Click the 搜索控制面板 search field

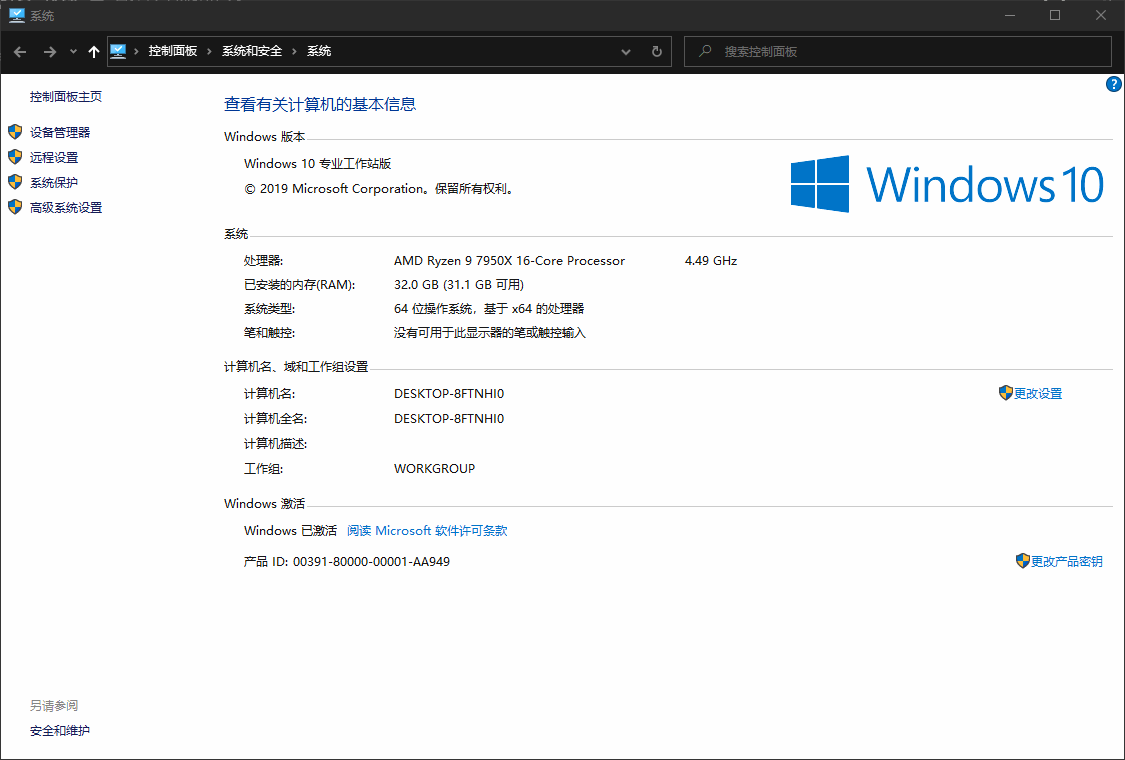tap(898, 52)
